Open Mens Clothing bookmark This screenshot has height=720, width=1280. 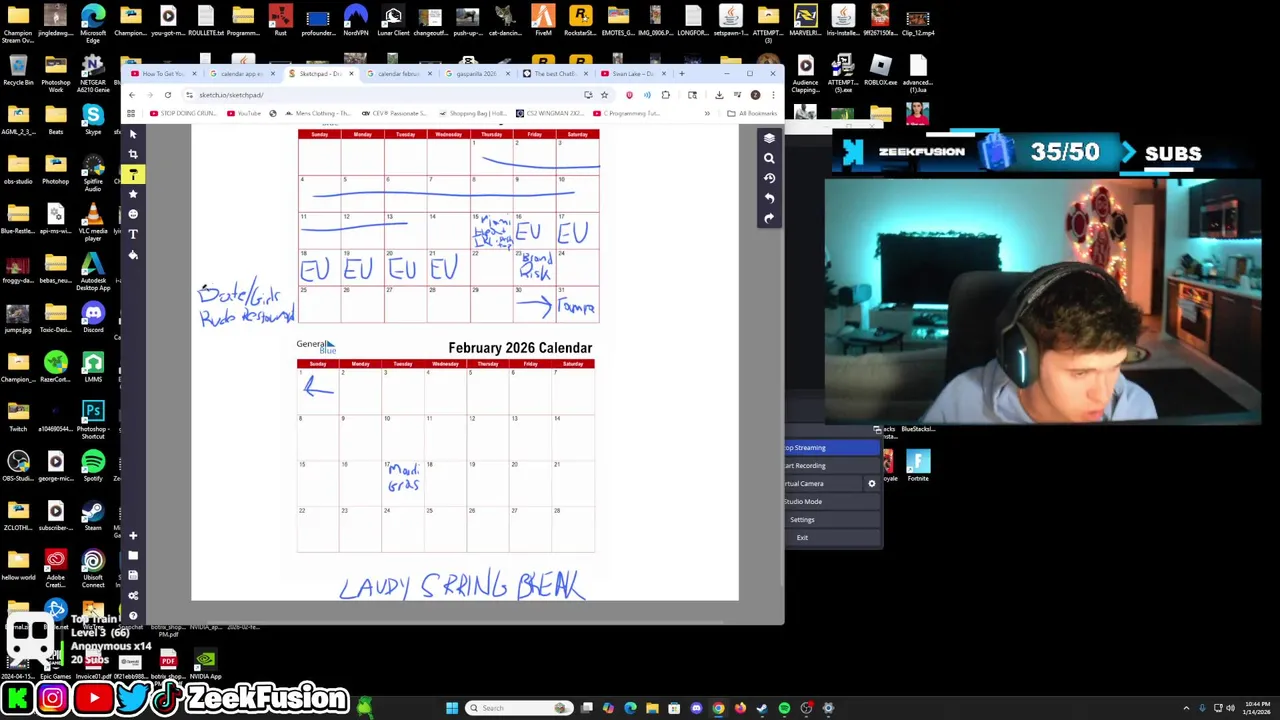(x=317, y=113)
